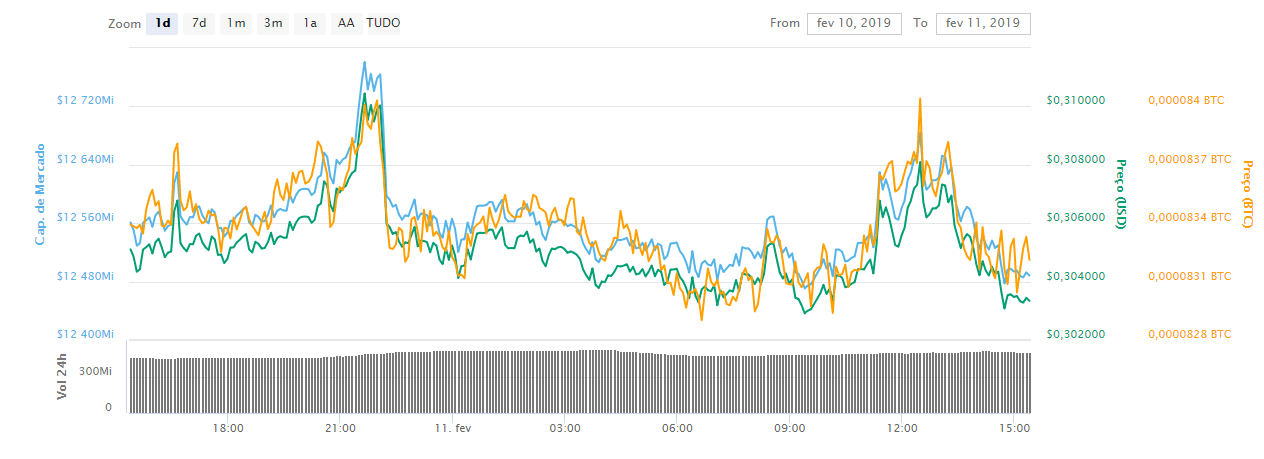The width and height of the screenshot is (1264, 459).
Task: Click the Preço (USD) axis title
Action: 1121,194
